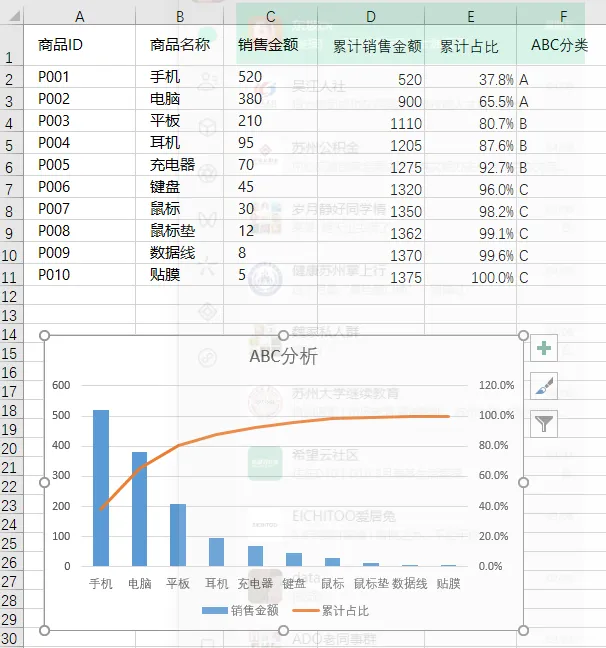
Task: Select the 耳机 cell in column B
Action: click(x=179, y=143)
